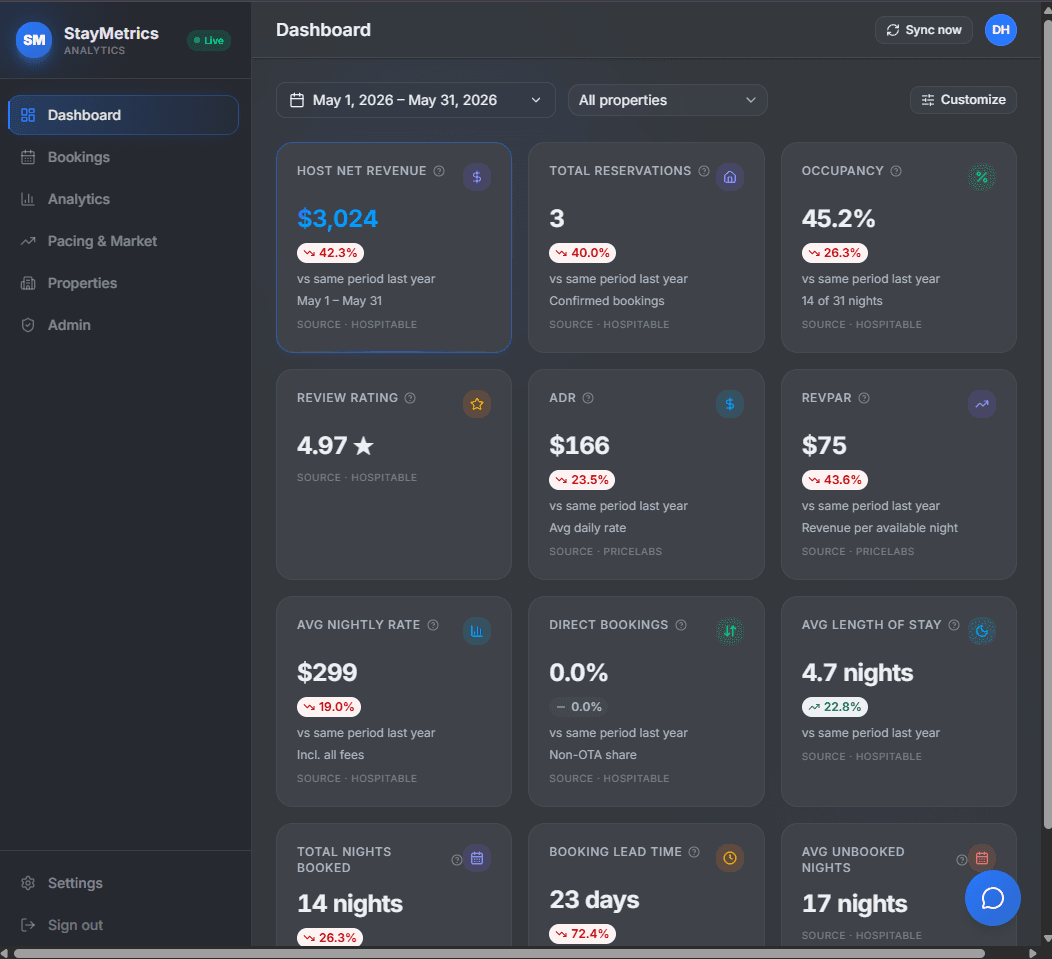Click the Avg Unbooked Nights calendar icon
Image resolution: width=1052 pixels, height=959 pixels.
pyautogui.click(x=982, y=858)
